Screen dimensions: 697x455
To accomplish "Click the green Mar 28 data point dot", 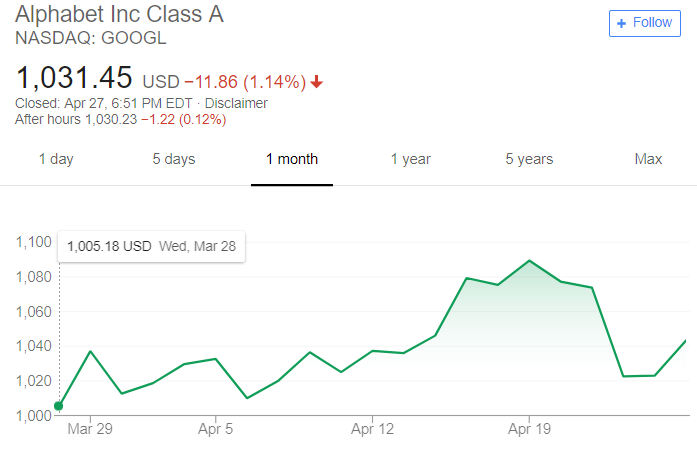I will click(59, 406).
